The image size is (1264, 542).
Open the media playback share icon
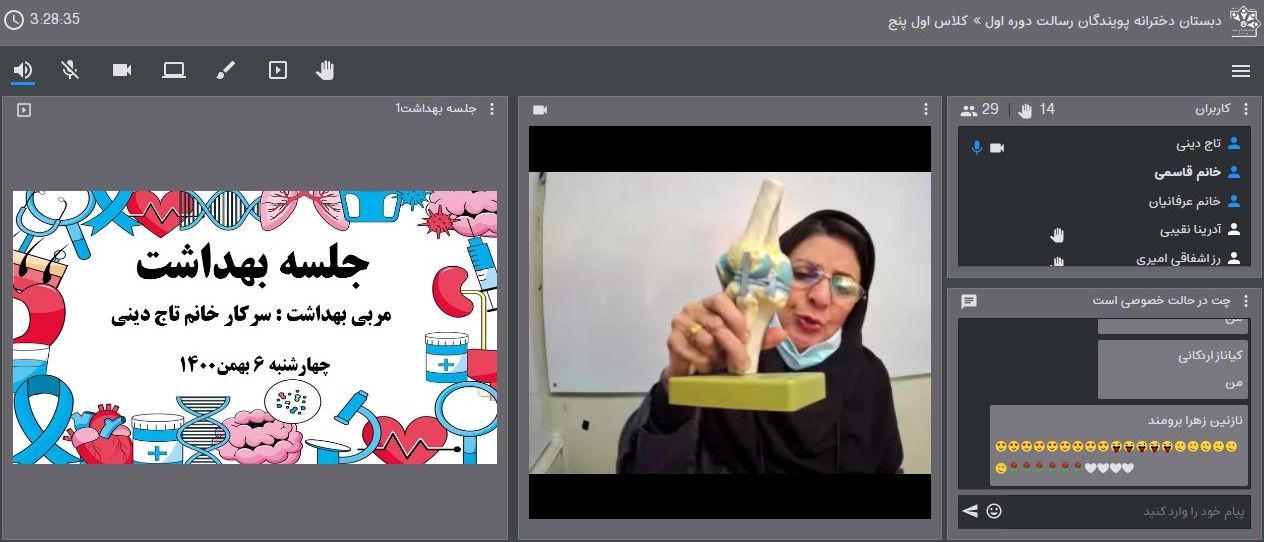point(278,70)
